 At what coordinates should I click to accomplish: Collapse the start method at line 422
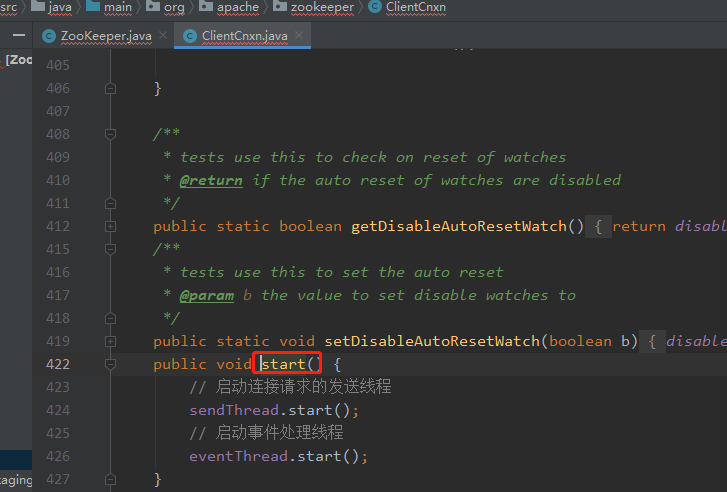pos(110,364)
